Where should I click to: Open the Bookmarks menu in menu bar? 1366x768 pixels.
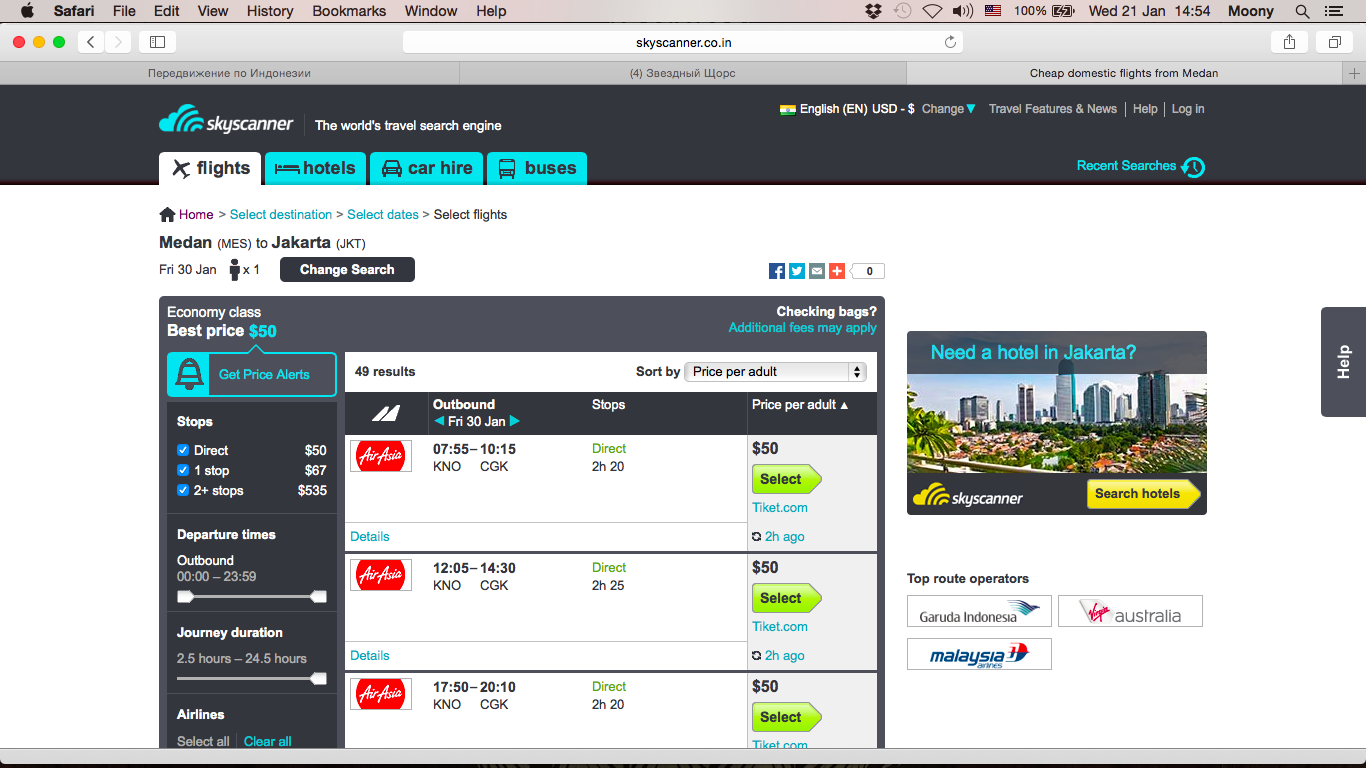349,11
